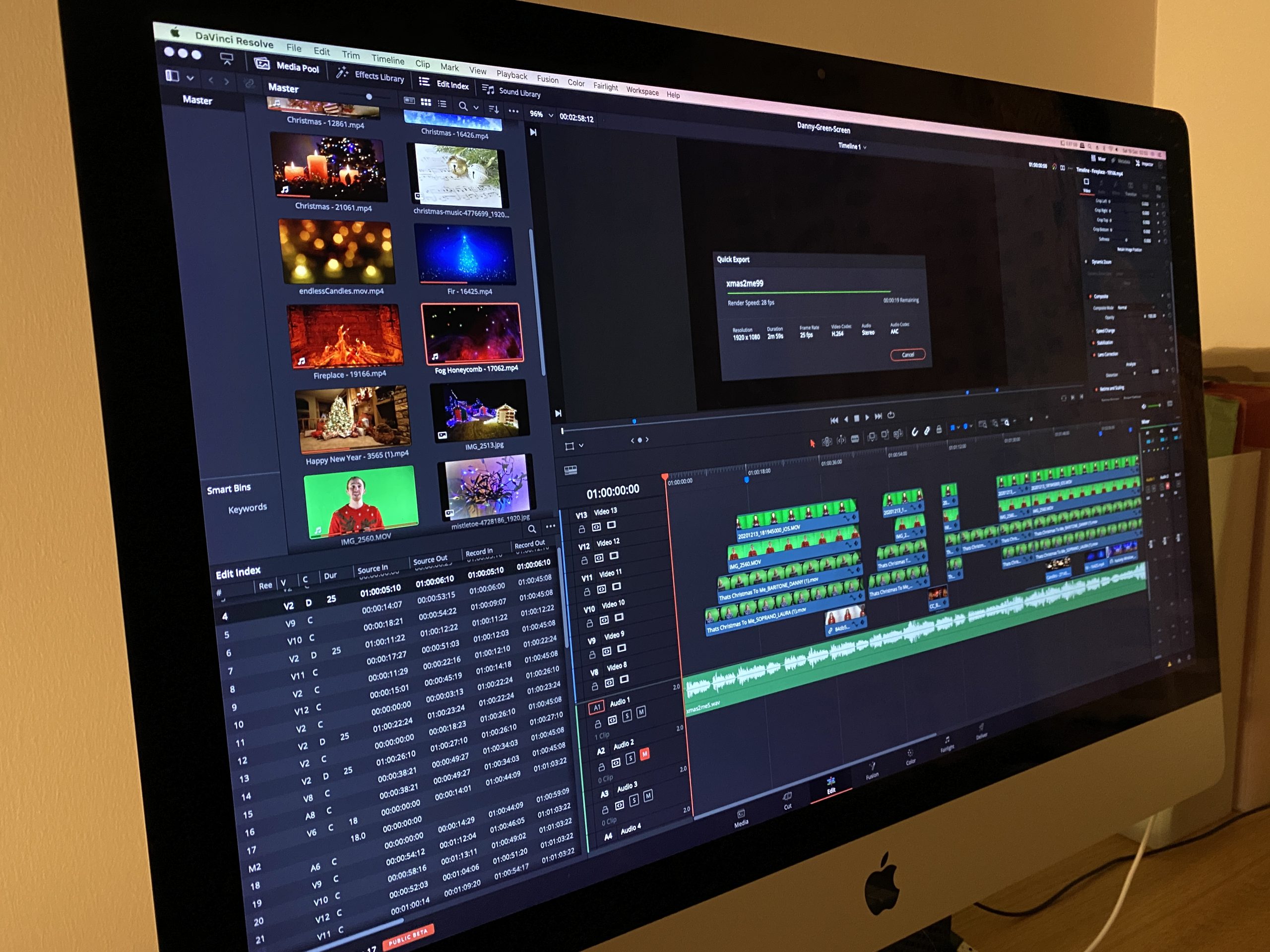Open the File menu

click(294, 48)
